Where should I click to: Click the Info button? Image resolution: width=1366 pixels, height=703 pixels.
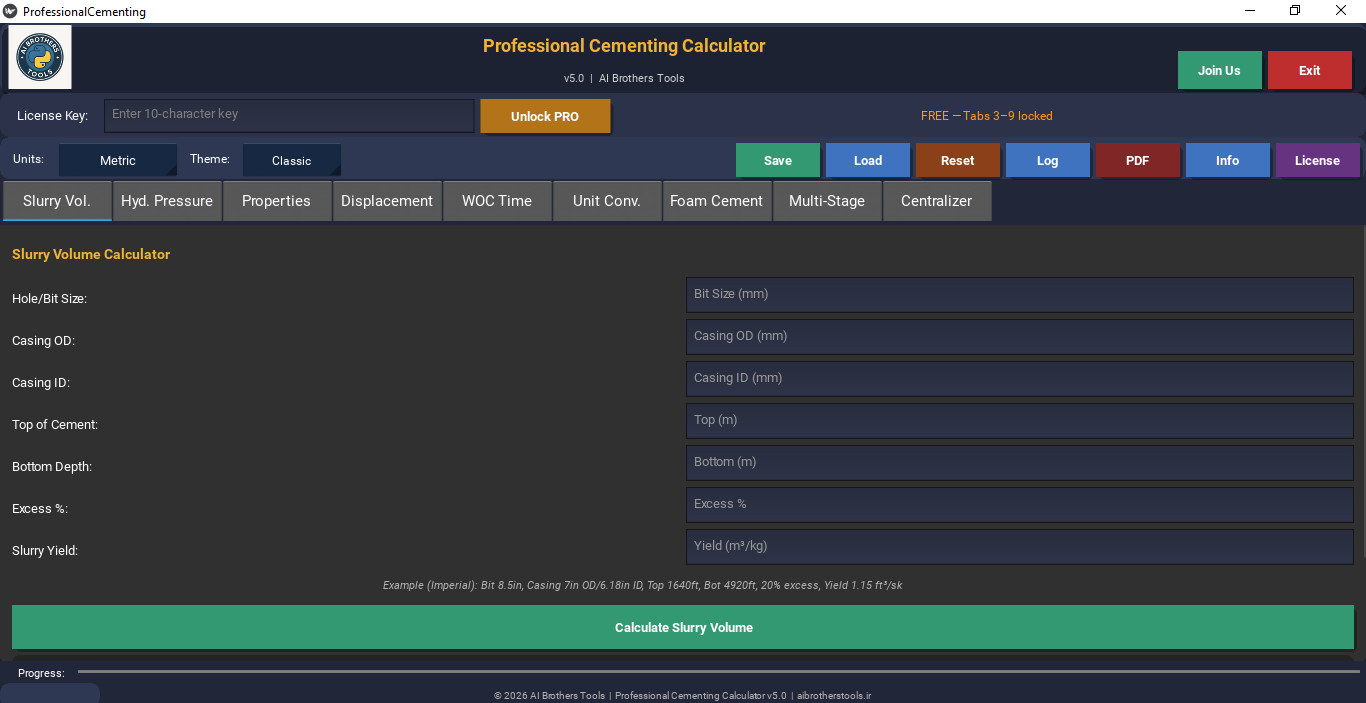1228,160
